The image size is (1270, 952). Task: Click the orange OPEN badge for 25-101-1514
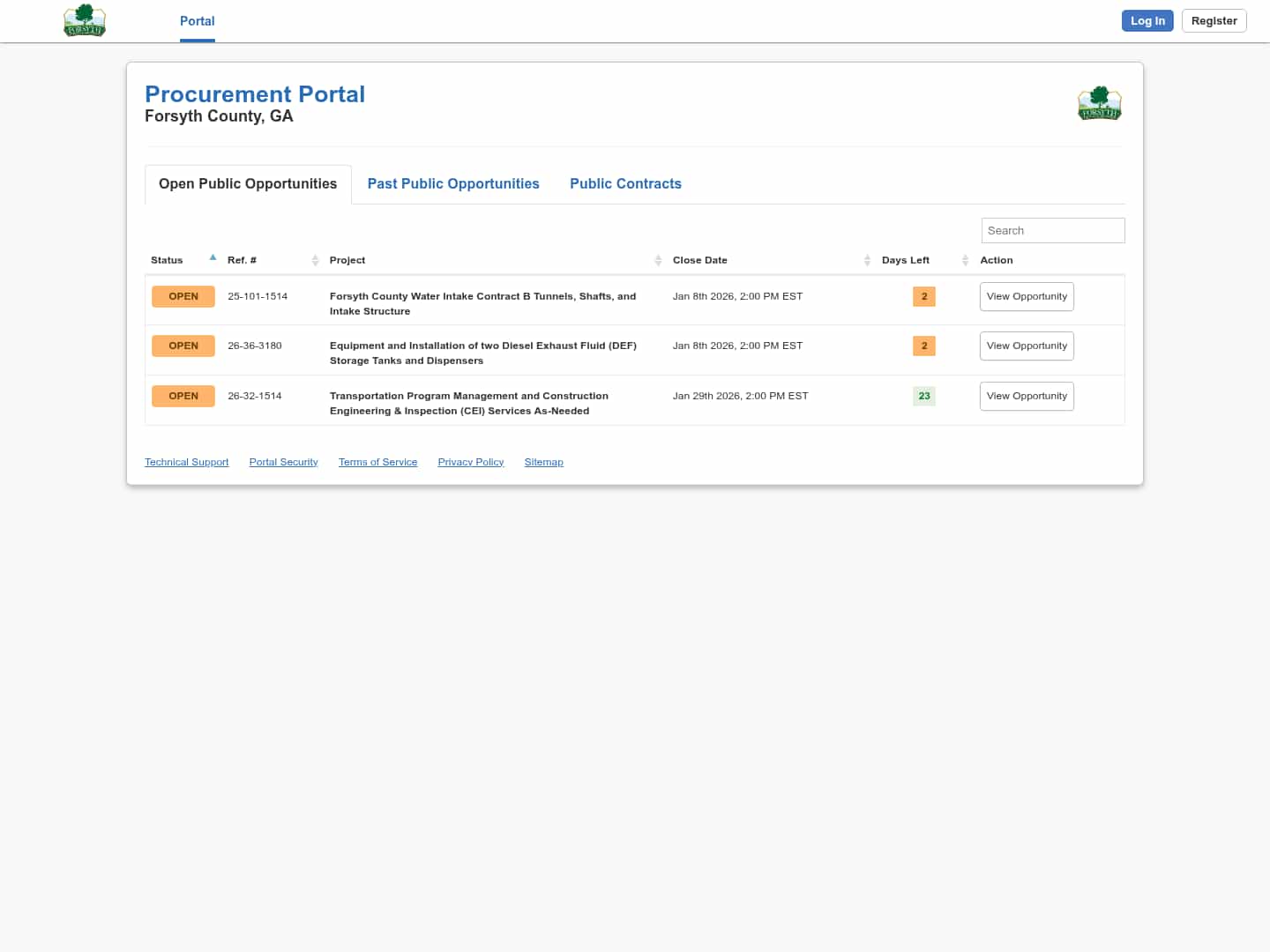click(x=183, y=296)
